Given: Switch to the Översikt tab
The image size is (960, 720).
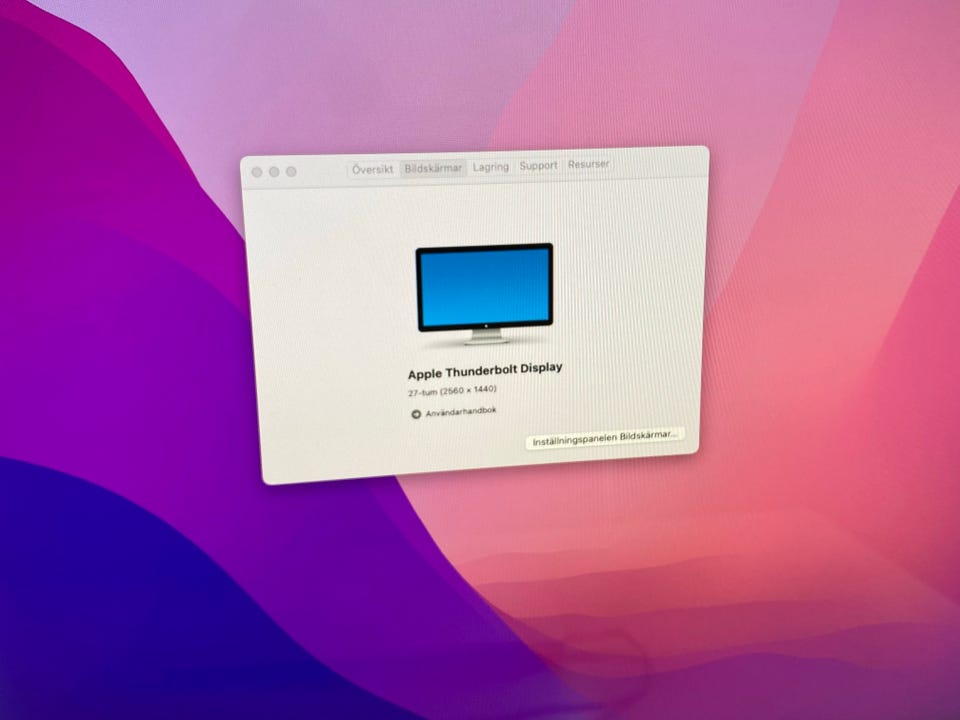Looking at the screenshot, I should 372,169.
